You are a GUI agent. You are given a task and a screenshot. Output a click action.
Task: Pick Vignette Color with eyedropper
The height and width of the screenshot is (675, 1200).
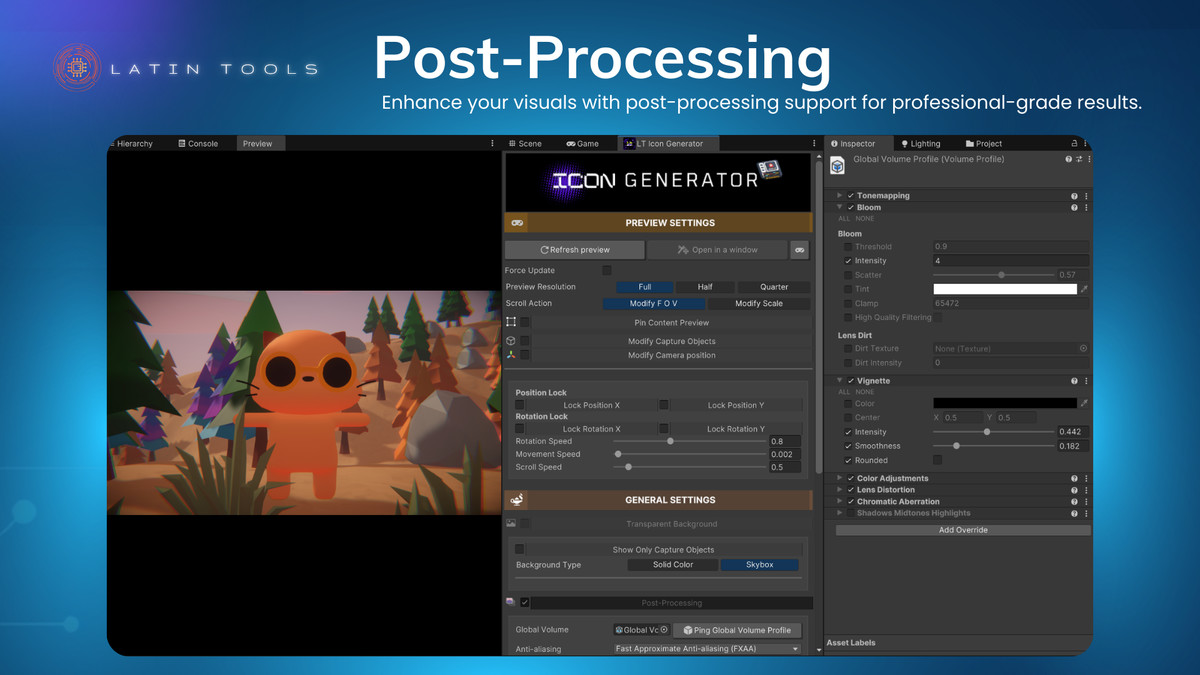click(1085, 403)
